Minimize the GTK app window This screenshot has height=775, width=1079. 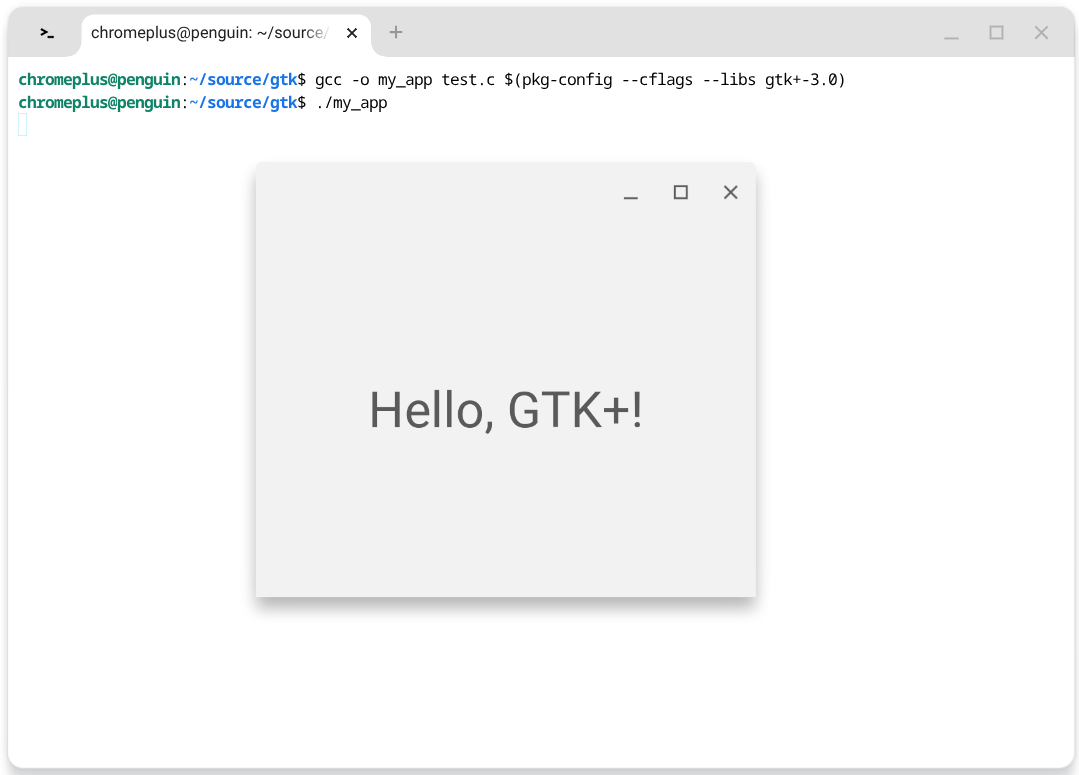[631, 193]
